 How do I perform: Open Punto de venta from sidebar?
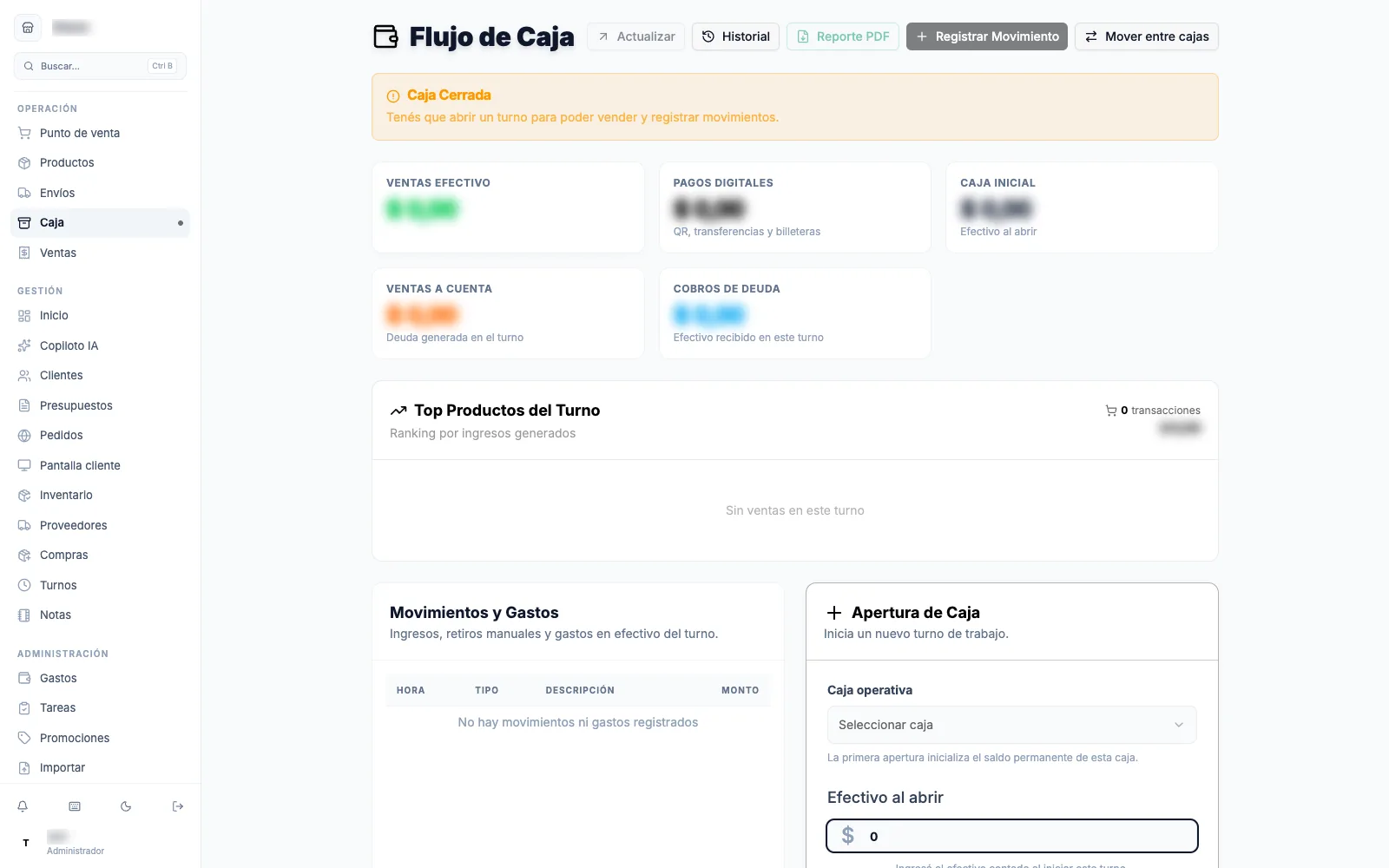(100, 133)
